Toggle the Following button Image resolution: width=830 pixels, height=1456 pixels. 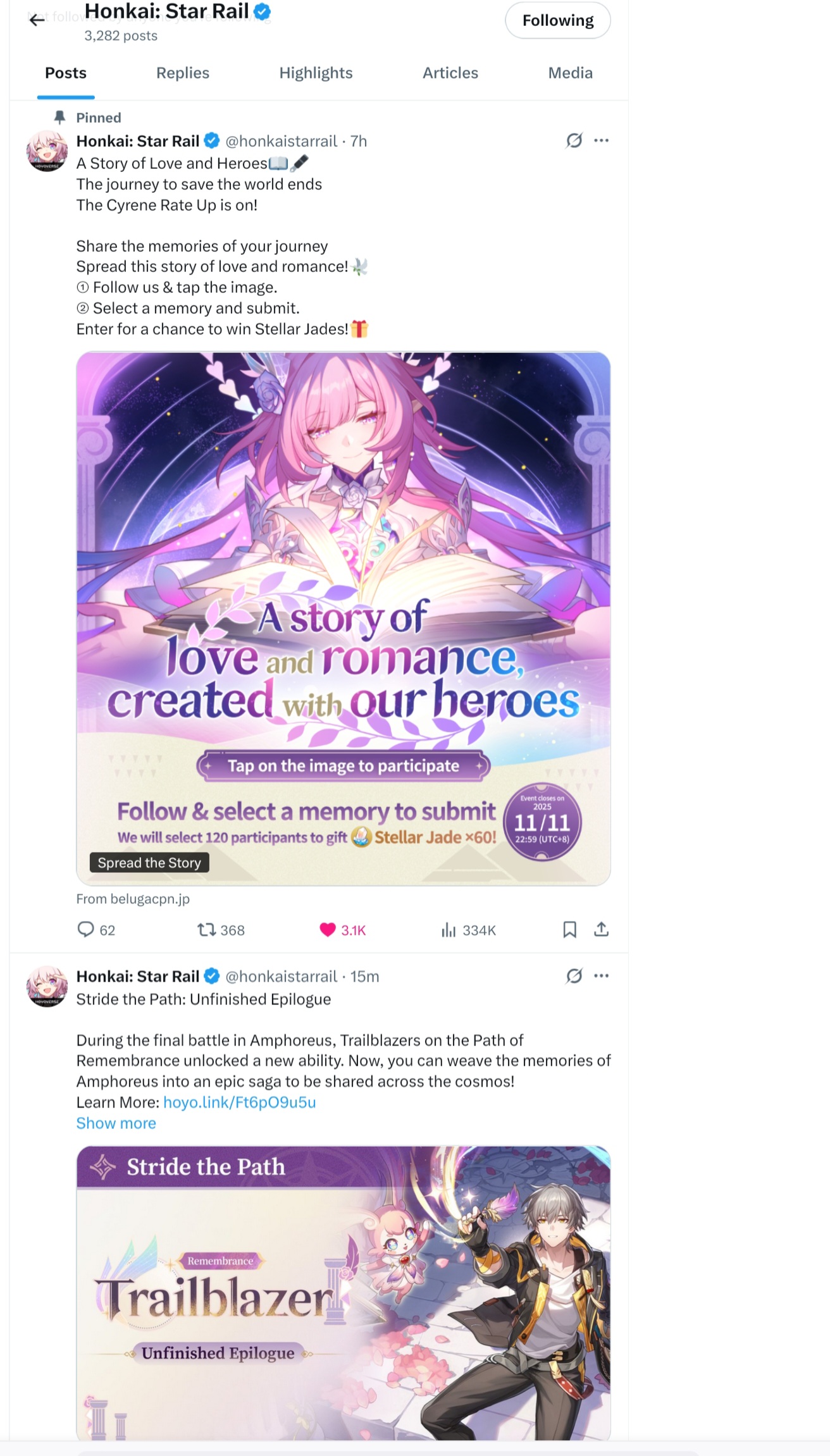557,20
